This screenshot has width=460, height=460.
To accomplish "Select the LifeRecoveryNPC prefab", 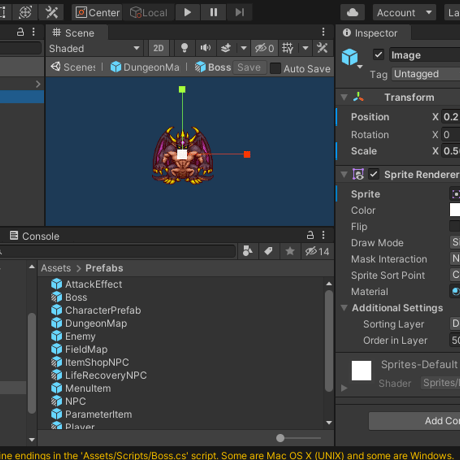I will click(99, 375).
